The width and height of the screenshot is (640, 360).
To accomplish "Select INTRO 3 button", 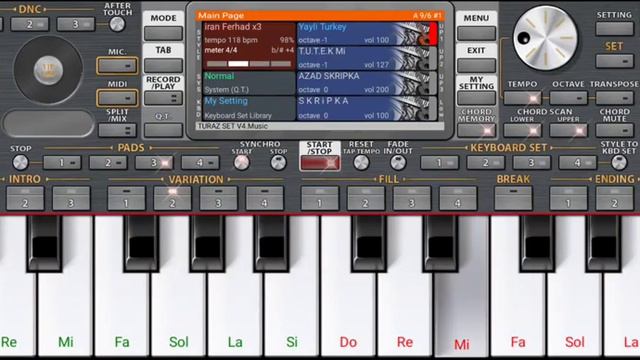I will pyautogui.click(x=71, y=198).
